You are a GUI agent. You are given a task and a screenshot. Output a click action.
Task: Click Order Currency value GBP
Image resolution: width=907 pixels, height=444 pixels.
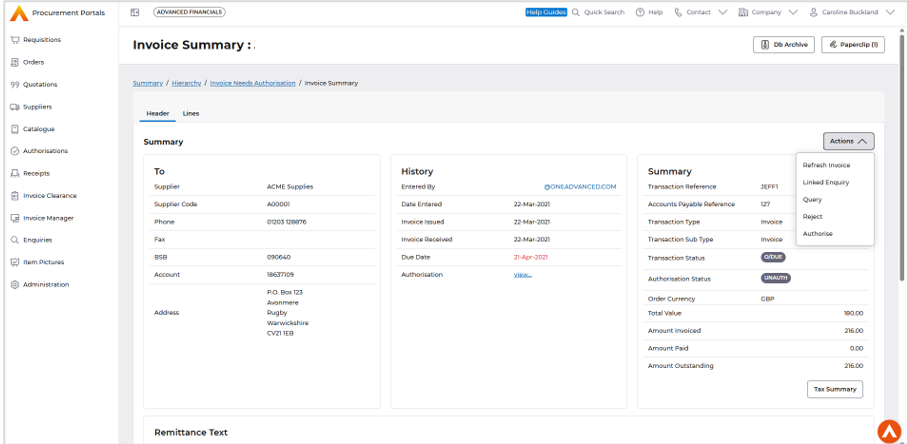pyautogui.click(x=767, y=299)
